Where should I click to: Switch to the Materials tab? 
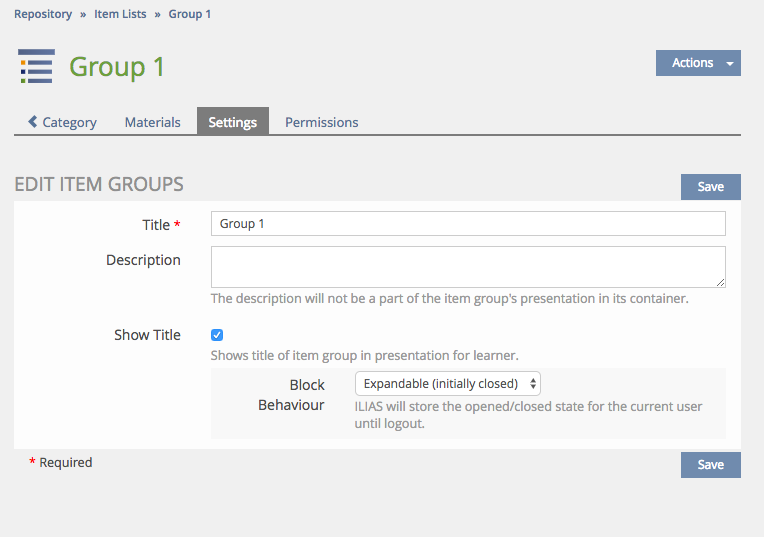click(x=152, y=122)
